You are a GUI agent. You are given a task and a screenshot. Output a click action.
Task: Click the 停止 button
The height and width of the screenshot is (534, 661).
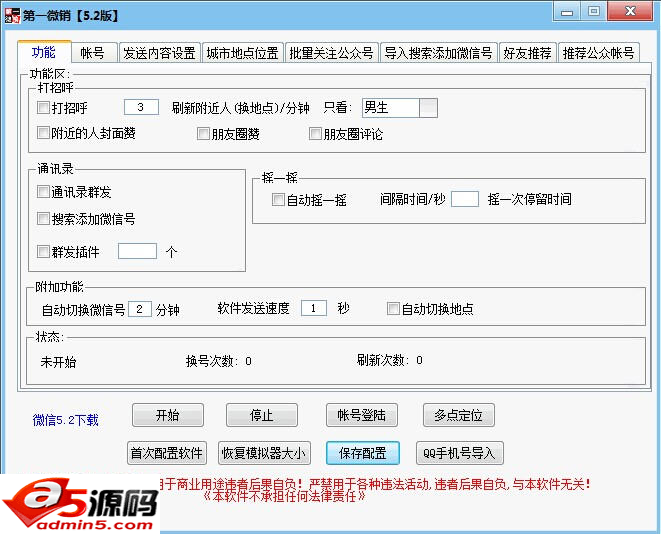262,415
